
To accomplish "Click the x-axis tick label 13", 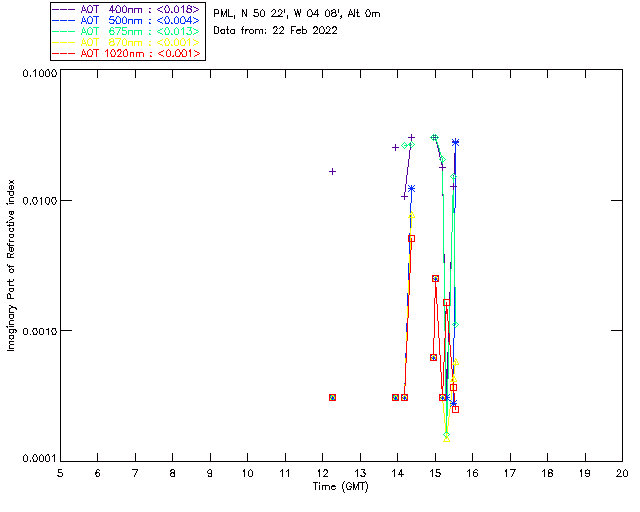I will tap(360, 473).
